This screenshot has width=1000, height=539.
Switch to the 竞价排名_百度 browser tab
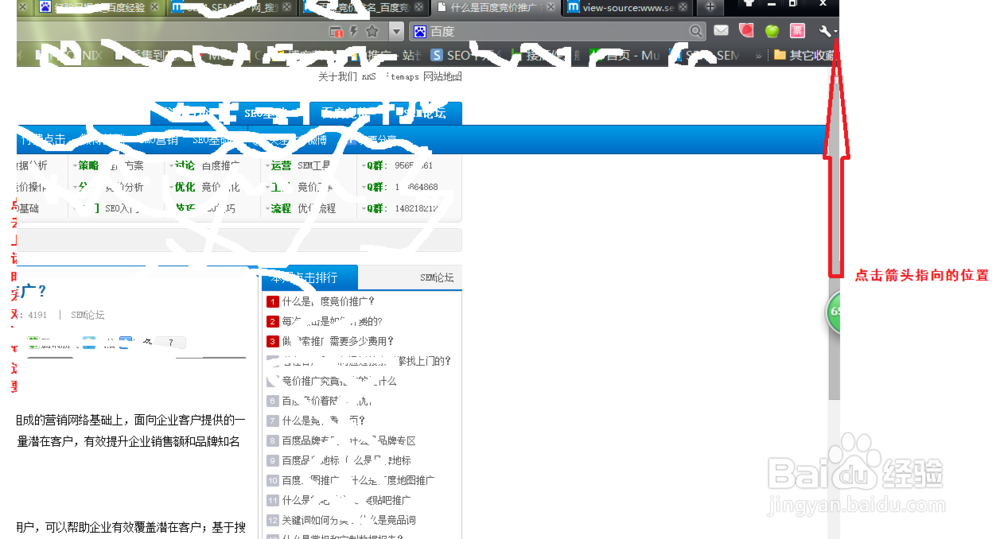coord(364,8)
